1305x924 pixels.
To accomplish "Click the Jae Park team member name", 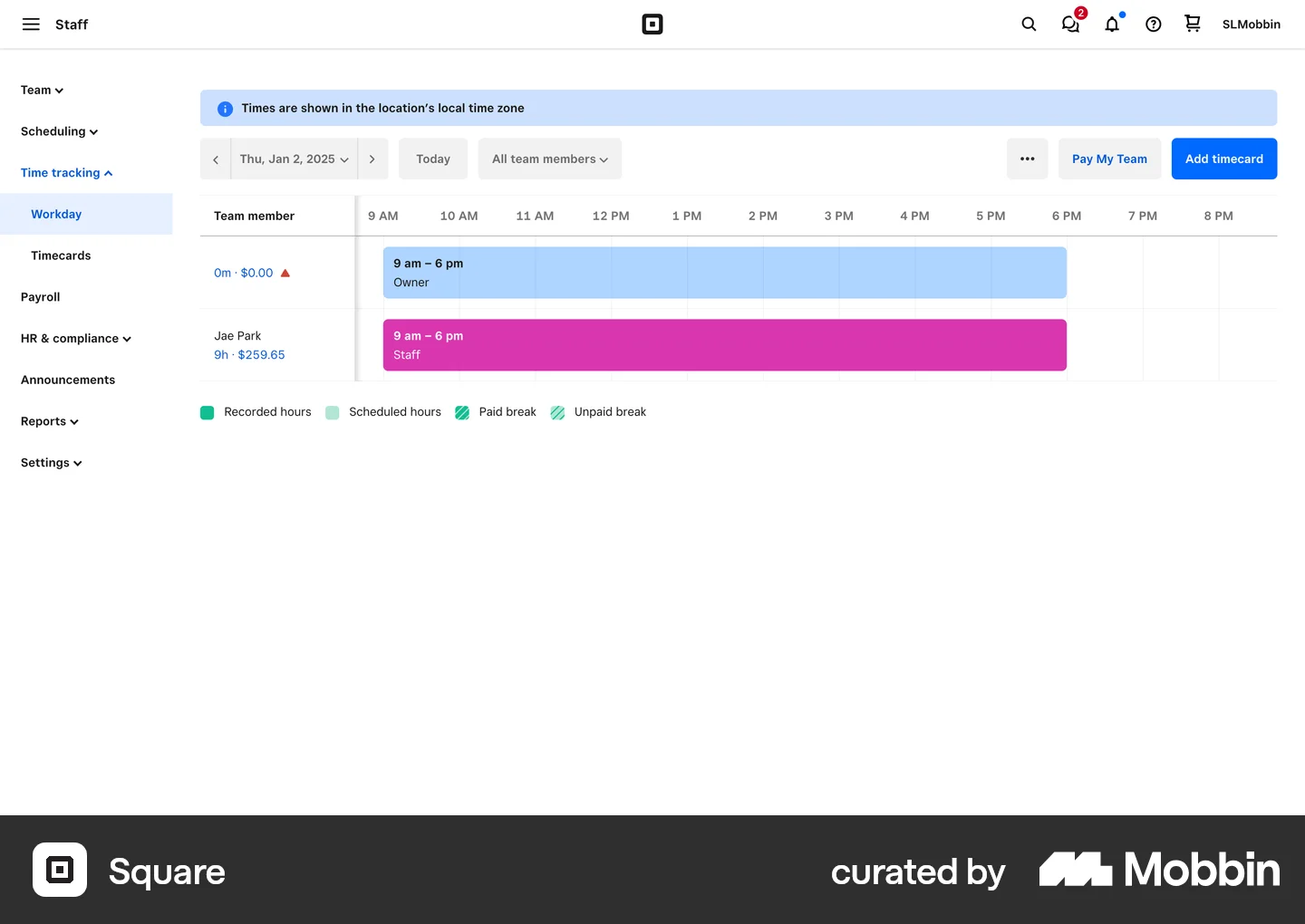I will click(x=237, y=336).
